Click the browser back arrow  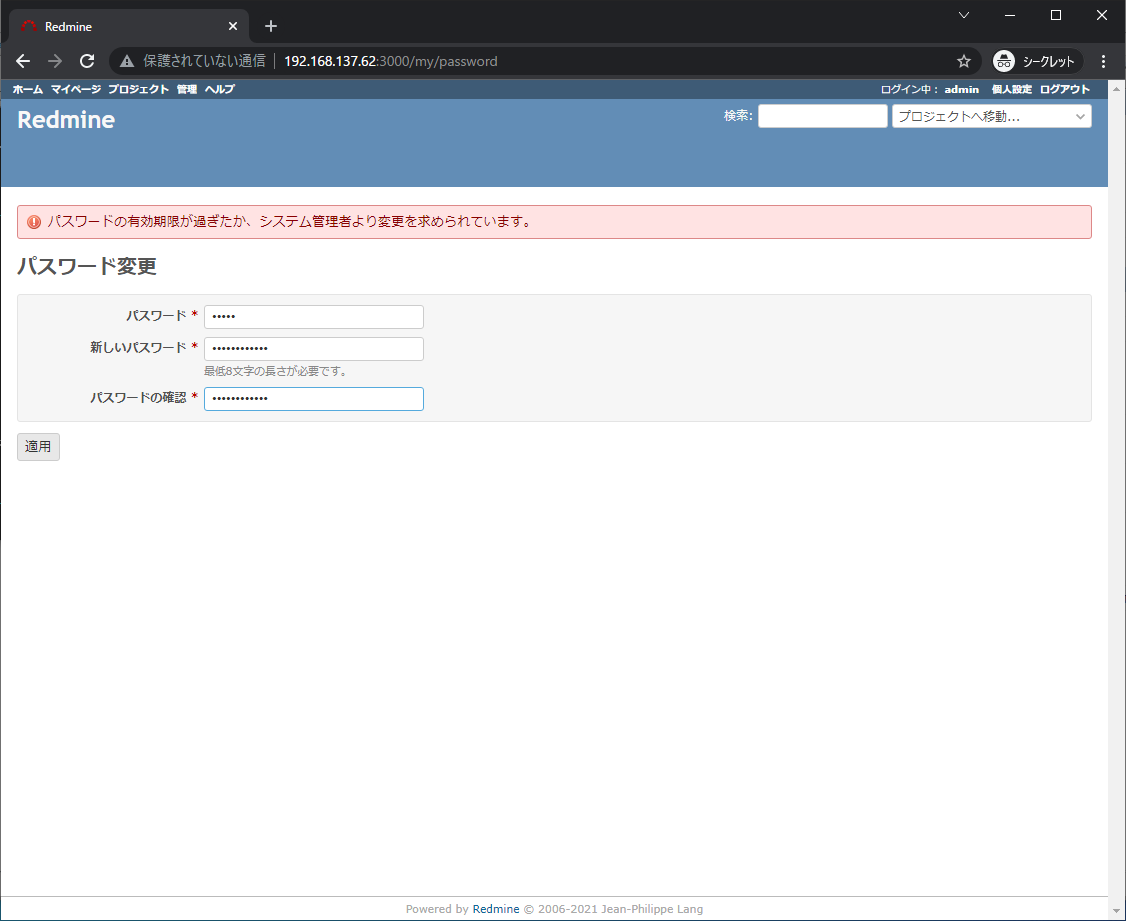(x=23, y=61)
